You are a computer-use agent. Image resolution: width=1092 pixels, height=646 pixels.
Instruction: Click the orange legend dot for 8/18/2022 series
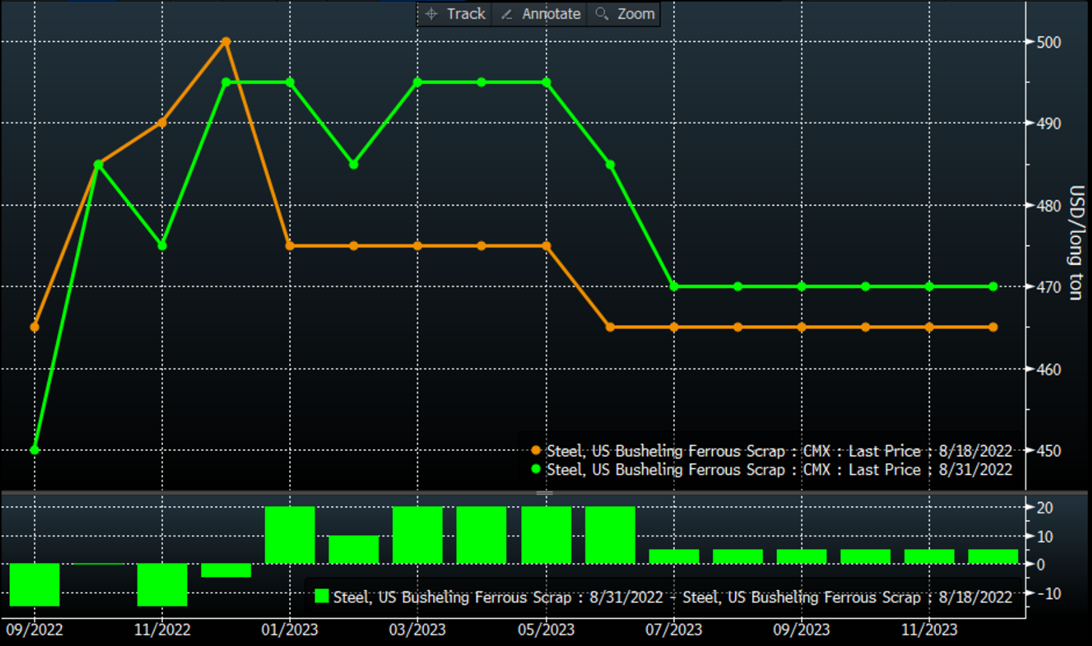click(x=537, y=450)
